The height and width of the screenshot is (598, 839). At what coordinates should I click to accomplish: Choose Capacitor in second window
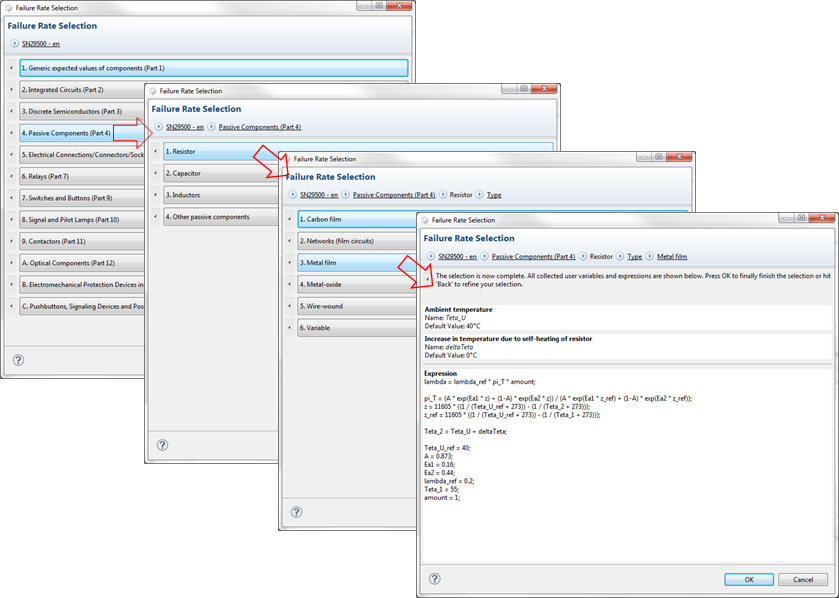[221, 173]
